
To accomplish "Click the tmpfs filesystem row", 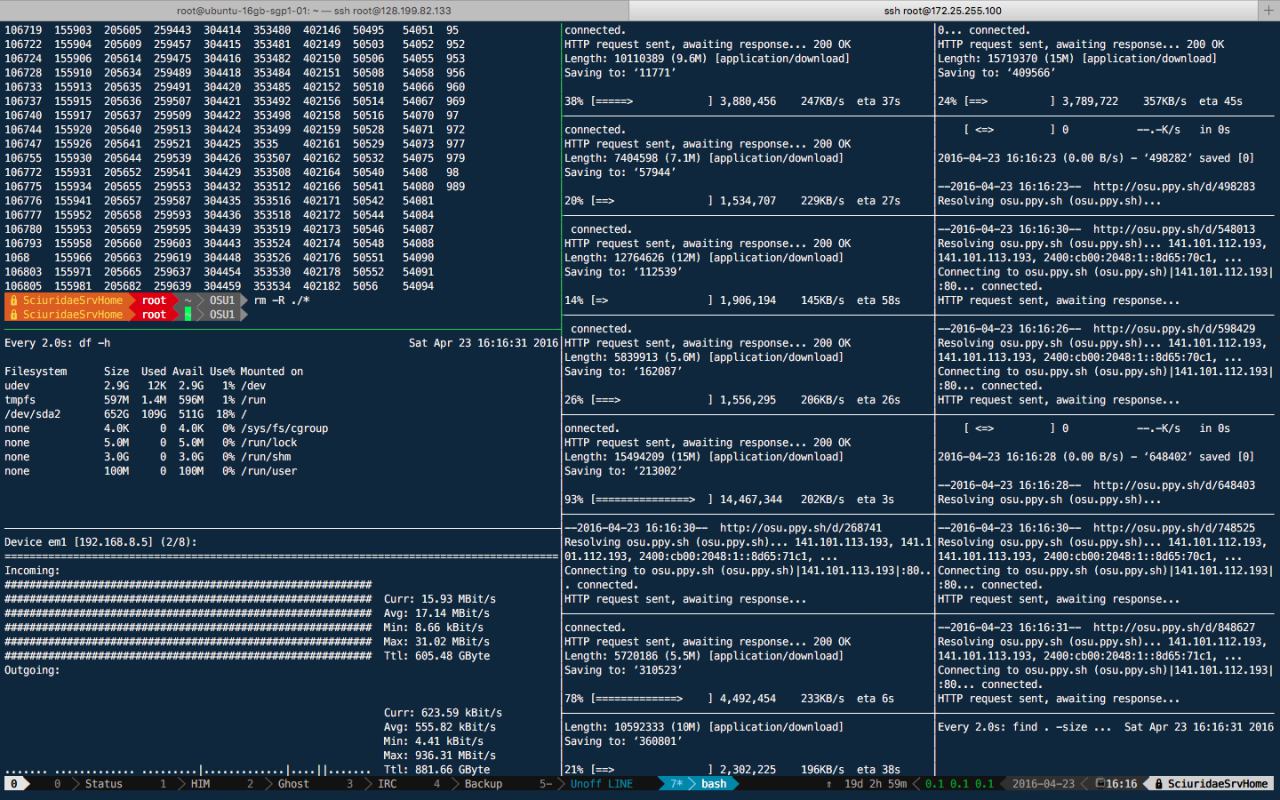I will click(134, 400).
